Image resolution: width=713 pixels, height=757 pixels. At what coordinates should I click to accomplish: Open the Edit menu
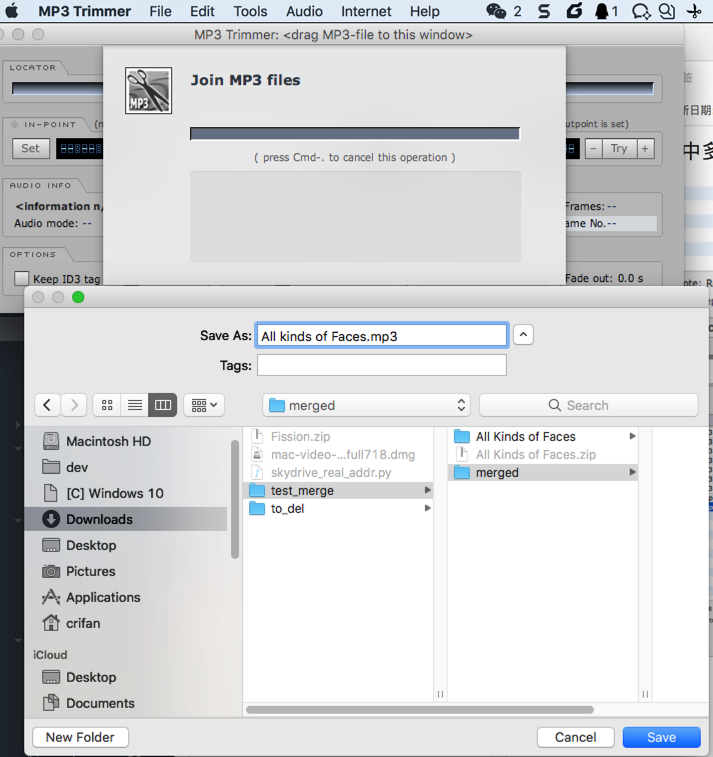[x=202, y=11]
